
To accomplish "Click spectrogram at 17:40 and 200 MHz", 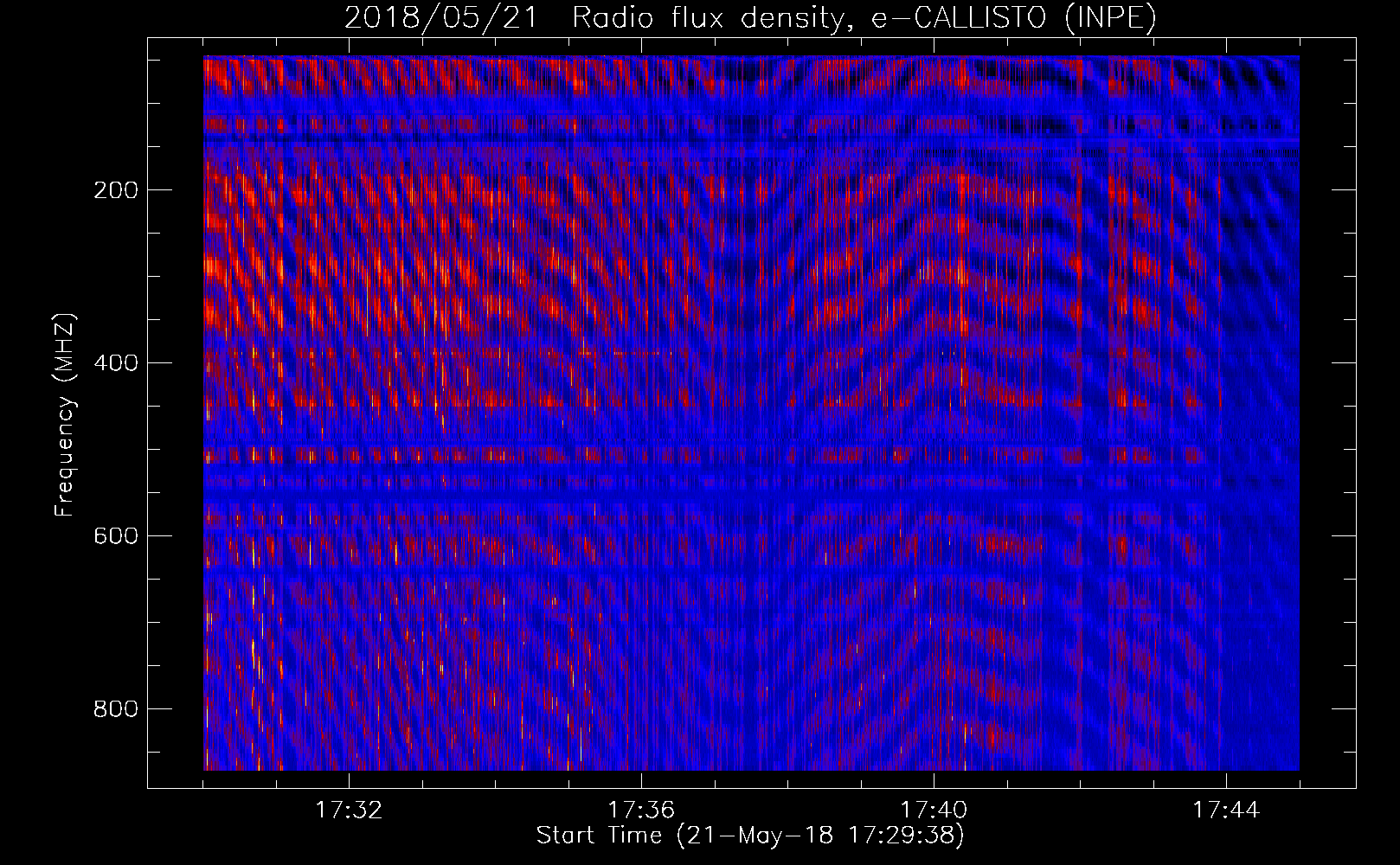I will (x=934, y=189).
